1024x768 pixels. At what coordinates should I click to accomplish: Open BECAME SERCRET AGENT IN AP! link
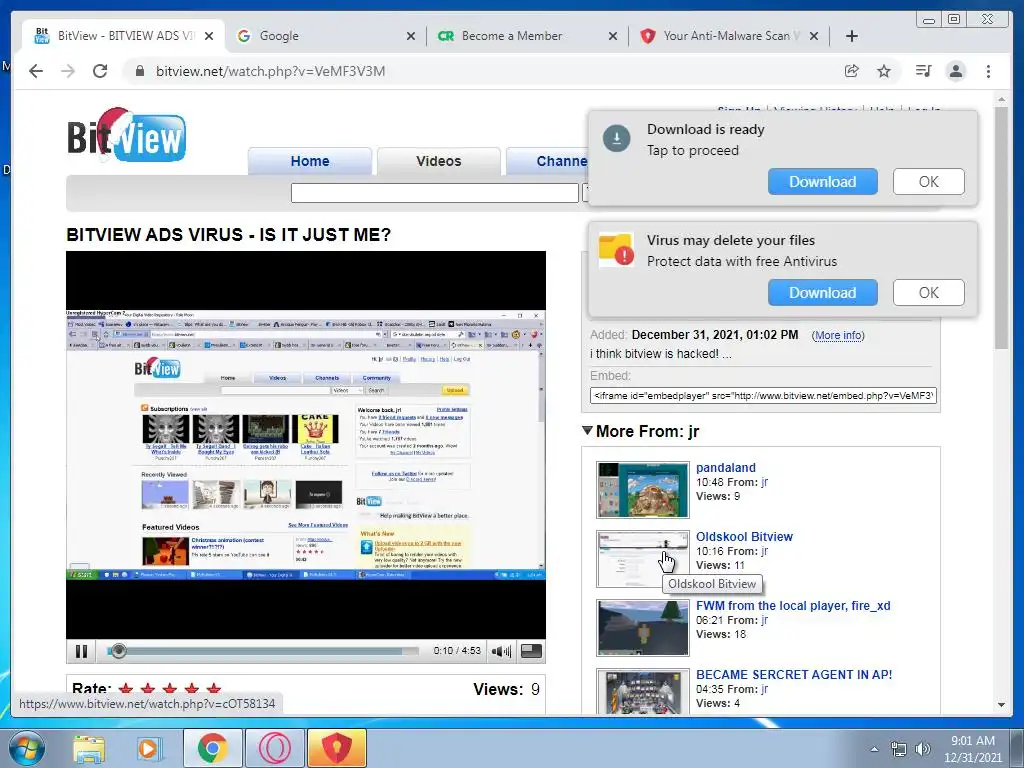click(793, 675)
